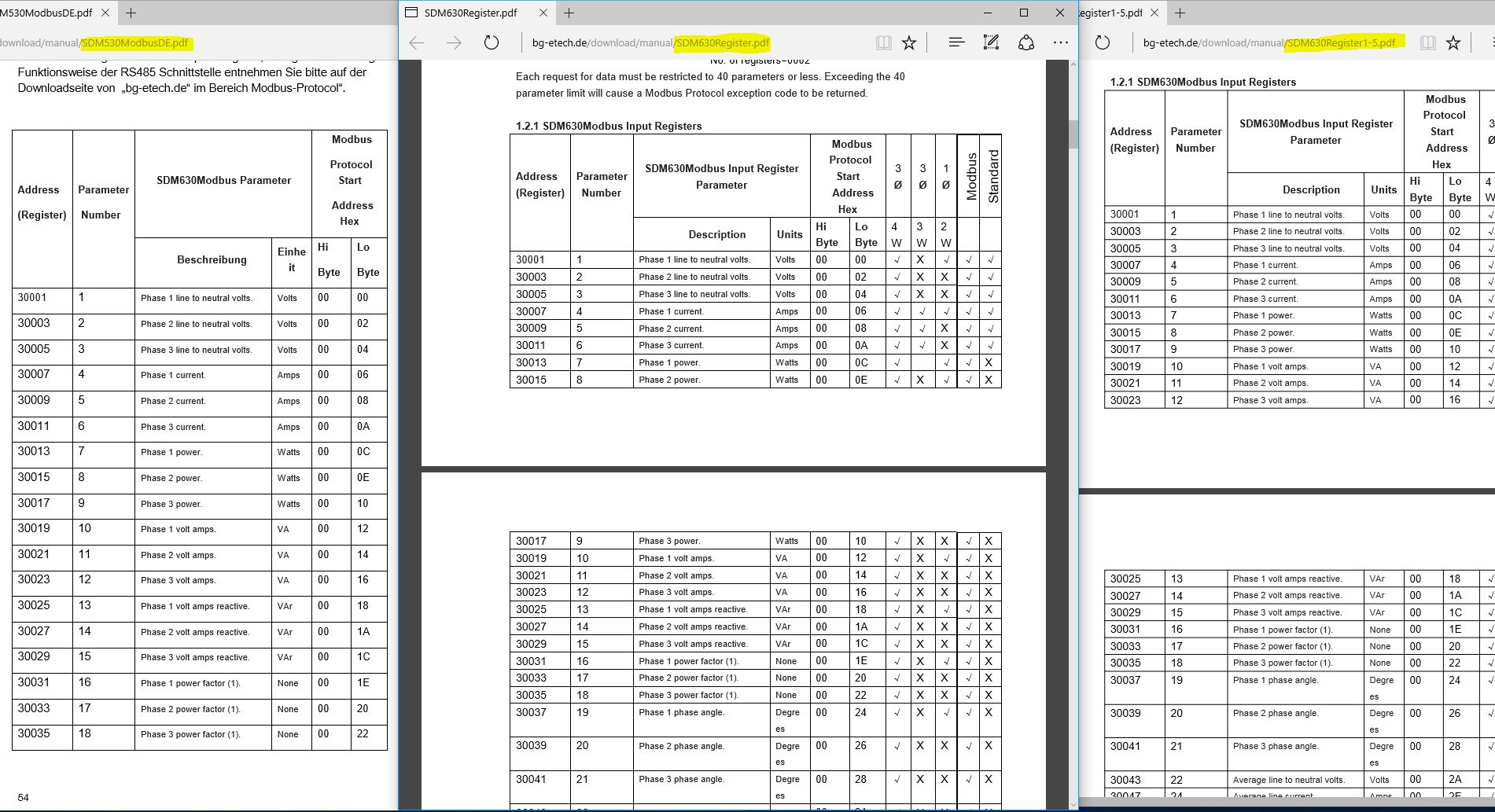Click the forward arrow in middle browser
1495x812 pixels.
(454, 42)
